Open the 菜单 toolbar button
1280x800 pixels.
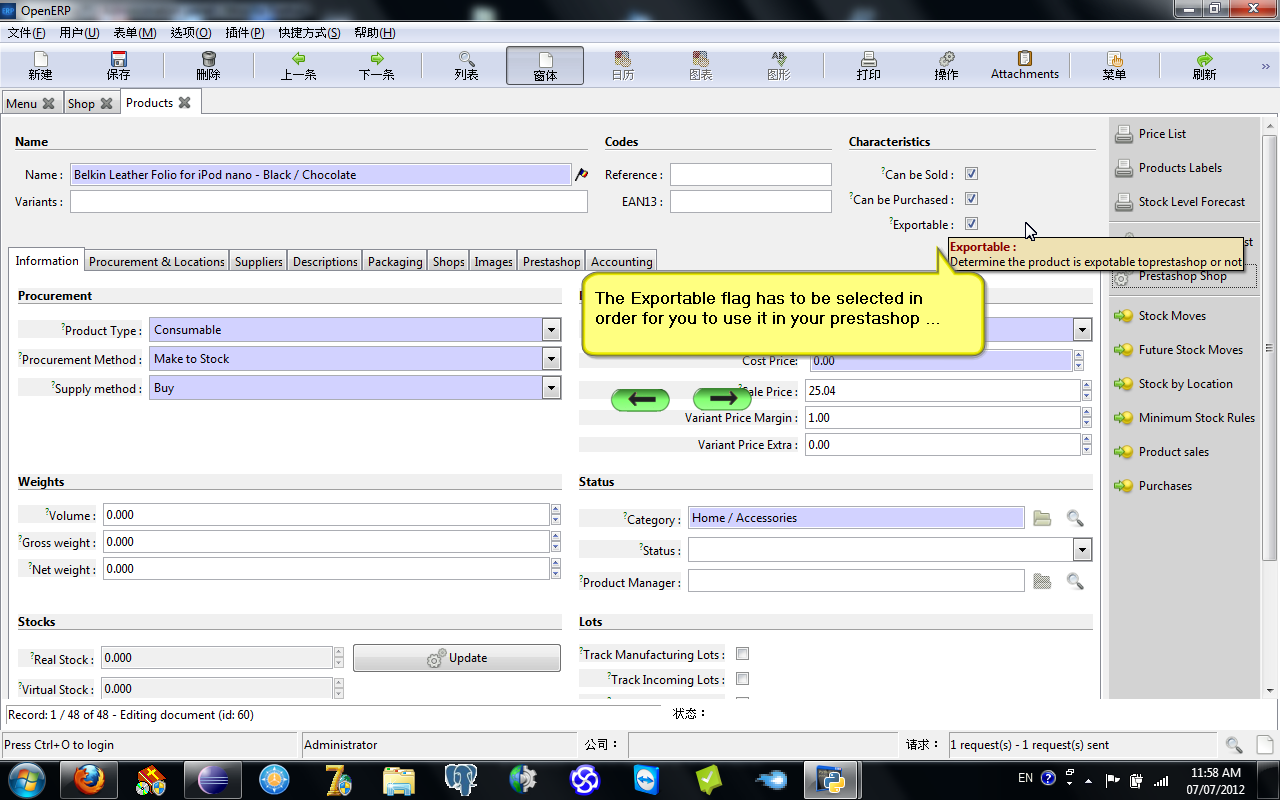coord(1114,66)
